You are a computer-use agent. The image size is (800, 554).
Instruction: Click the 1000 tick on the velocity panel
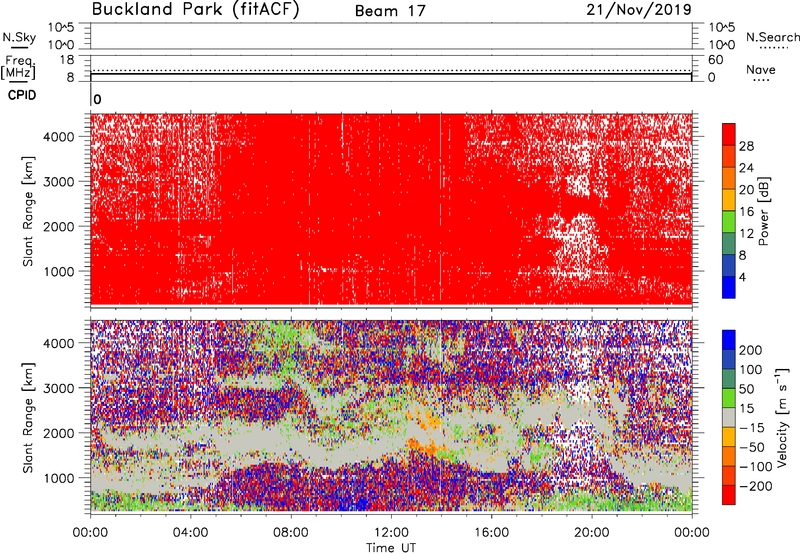point(58,478)
